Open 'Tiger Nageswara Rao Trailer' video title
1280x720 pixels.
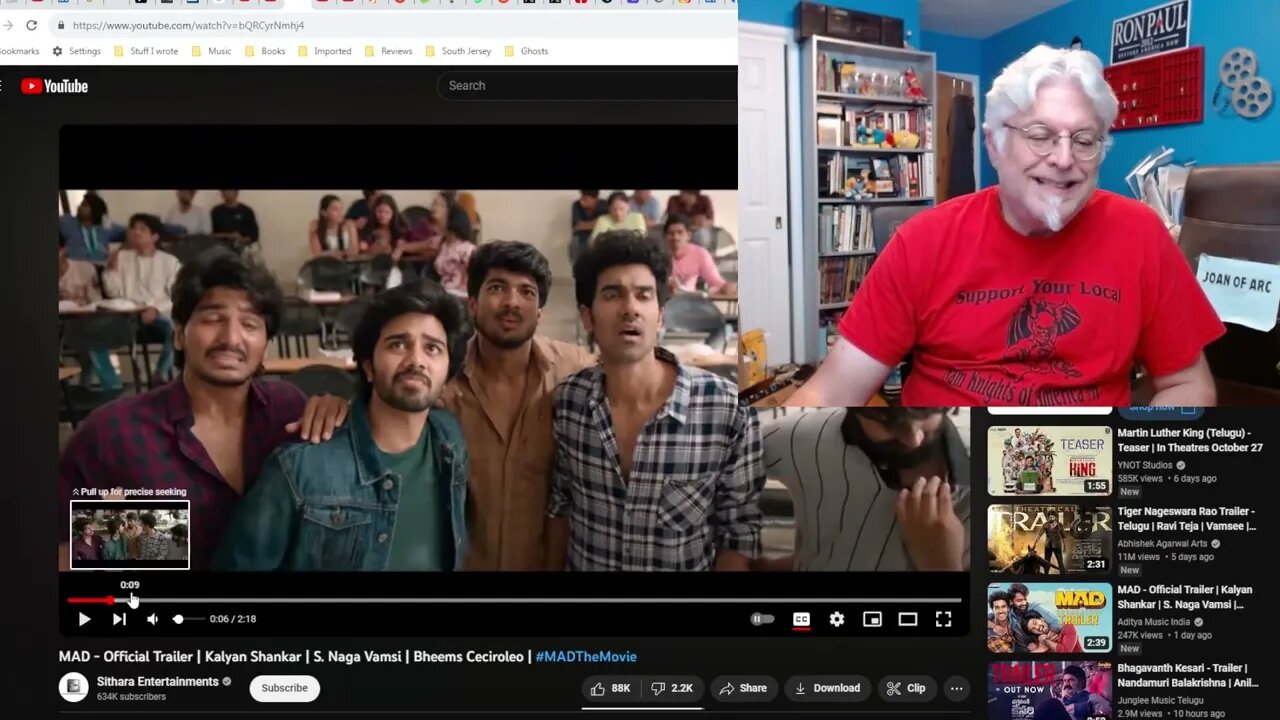pyautogui.click(x=1187, y=519)
